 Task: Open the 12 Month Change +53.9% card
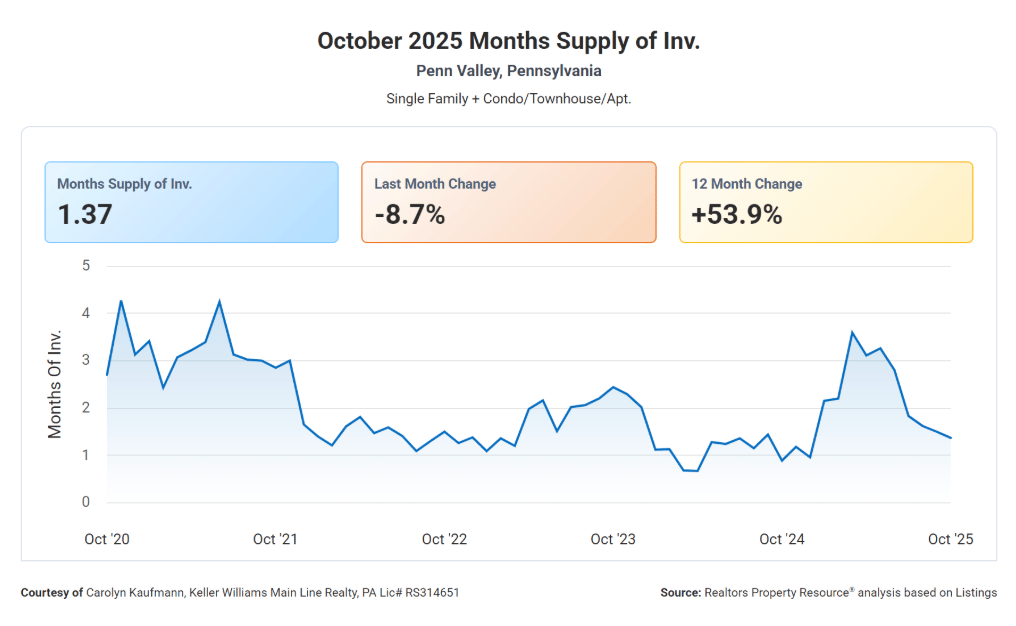(826, 202)
